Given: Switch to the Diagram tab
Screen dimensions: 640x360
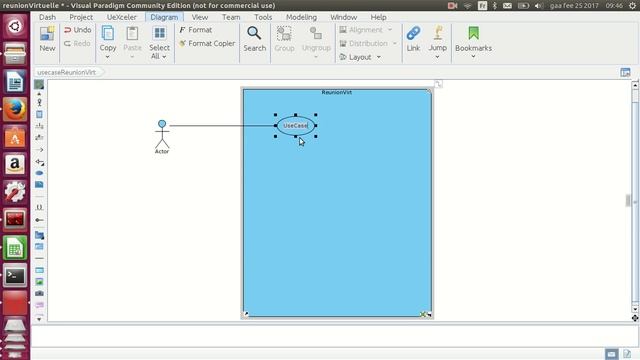Looking at the screenshot, I should [164, 17].
